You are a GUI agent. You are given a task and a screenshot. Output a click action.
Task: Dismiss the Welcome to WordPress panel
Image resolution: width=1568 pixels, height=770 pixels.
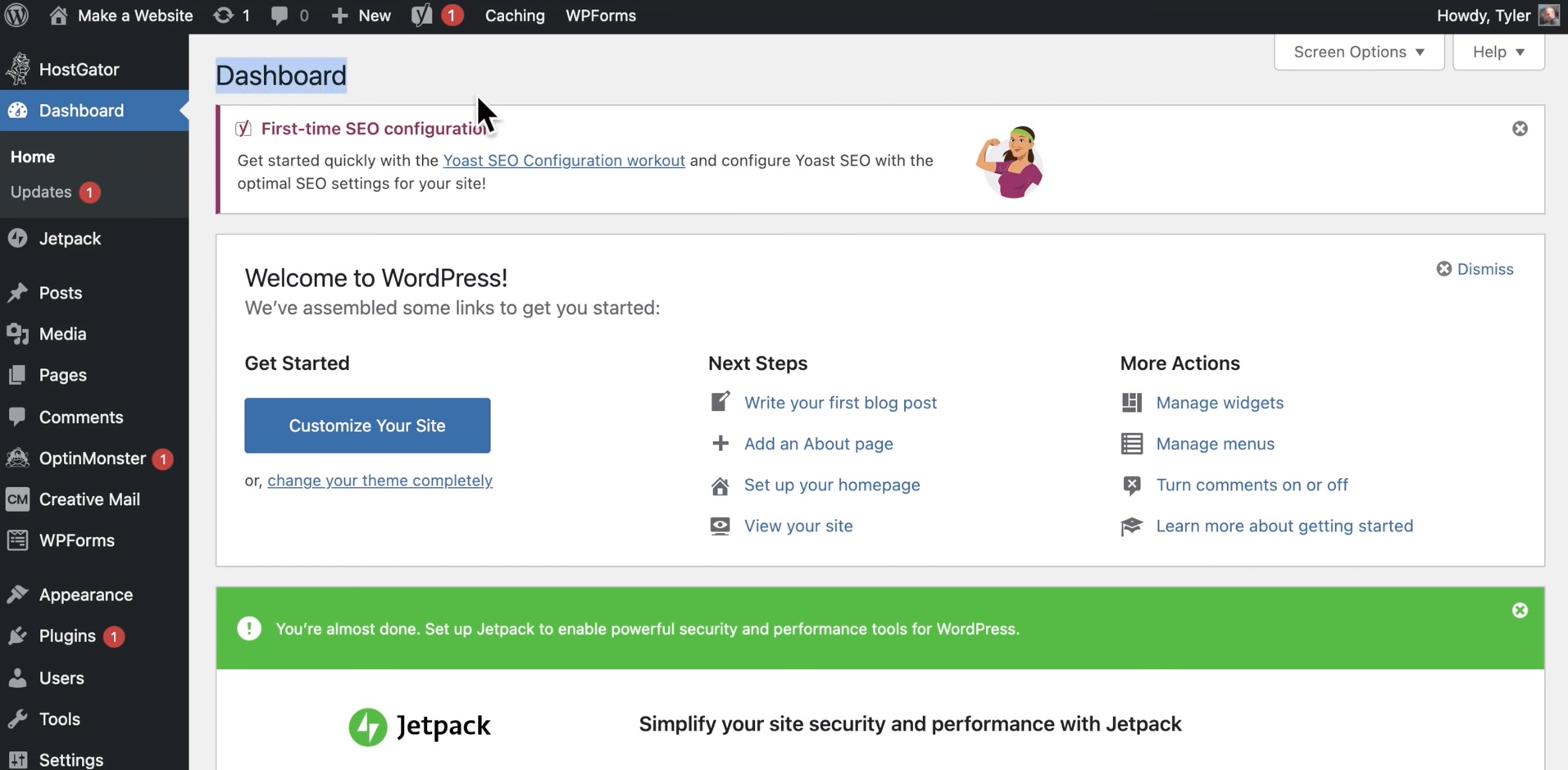pos(1475,269)
